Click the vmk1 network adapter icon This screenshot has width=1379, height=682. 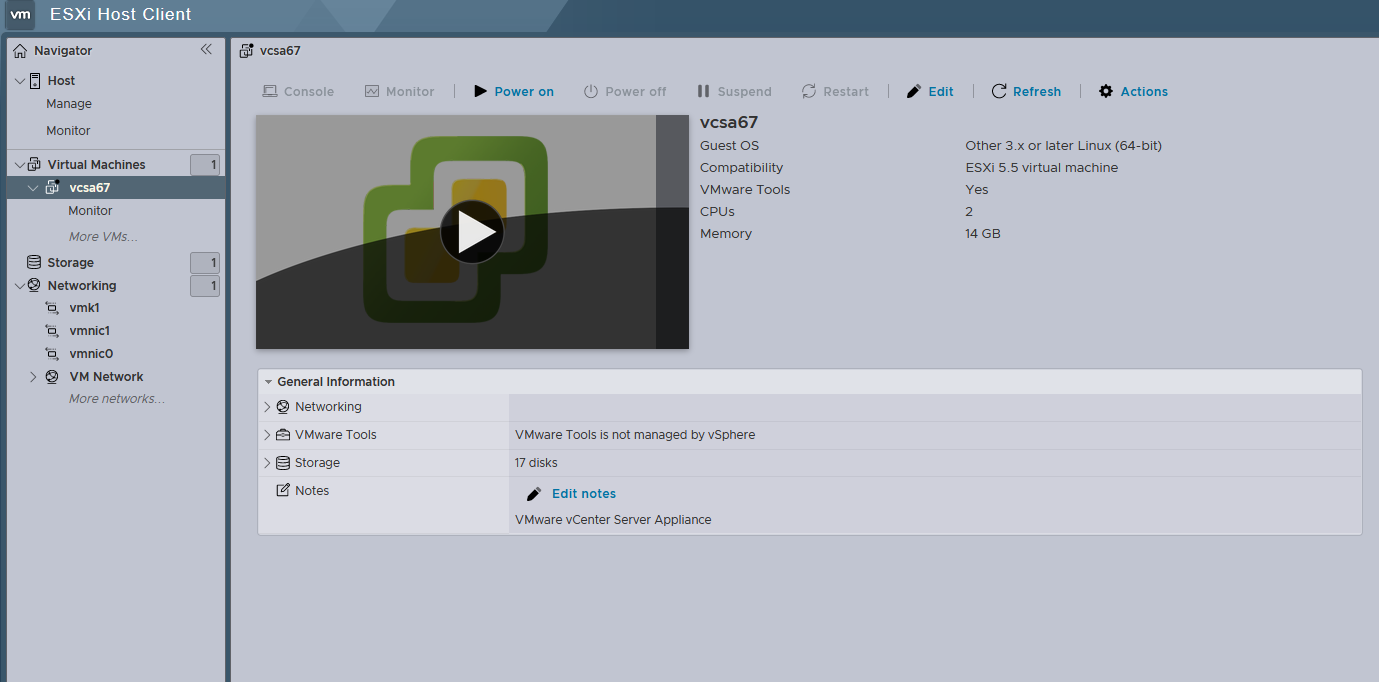pyautogui.click(x=52, y=308)
